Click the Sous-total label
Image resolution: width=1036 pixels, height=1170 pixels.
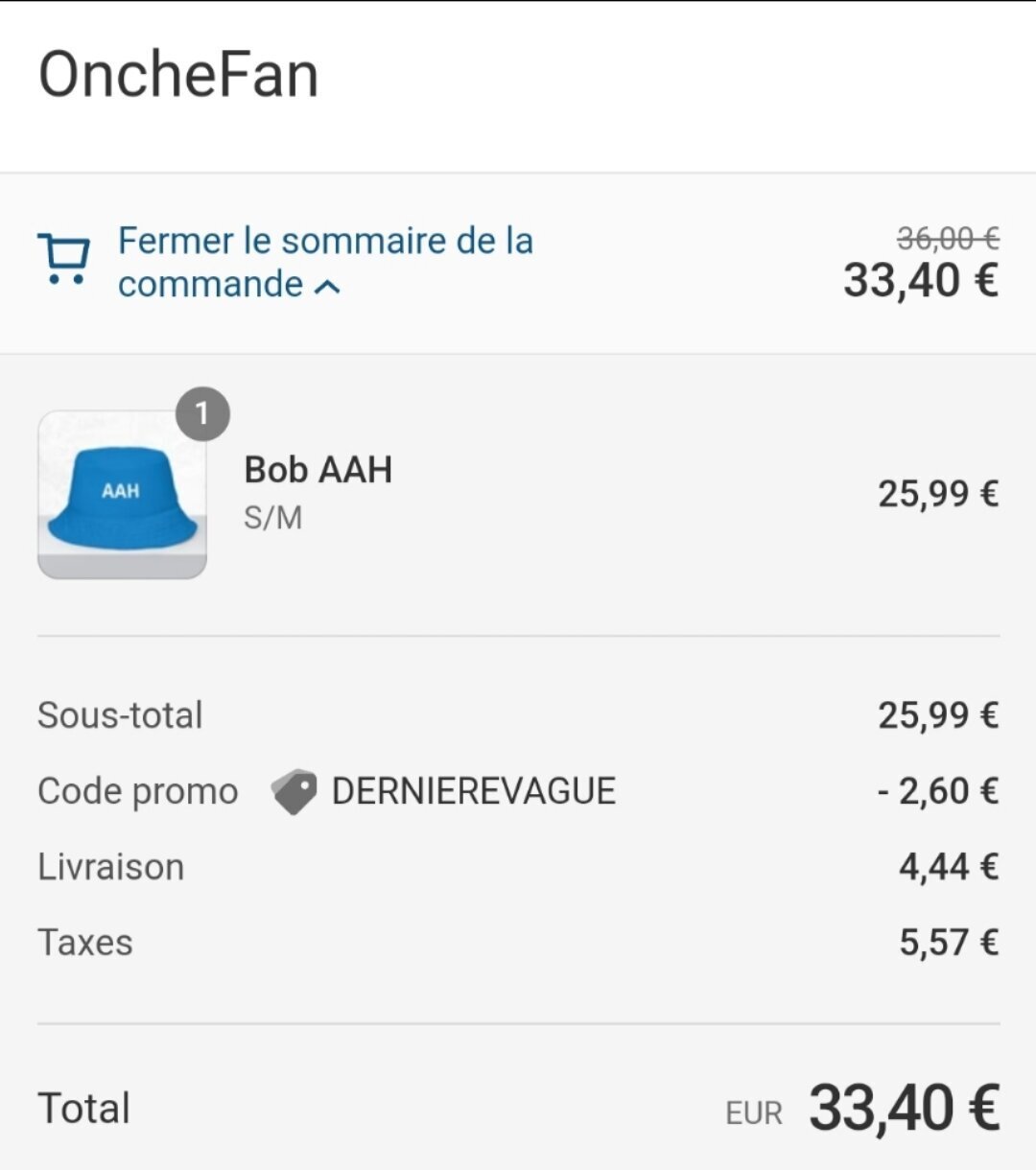coord(120,715)
